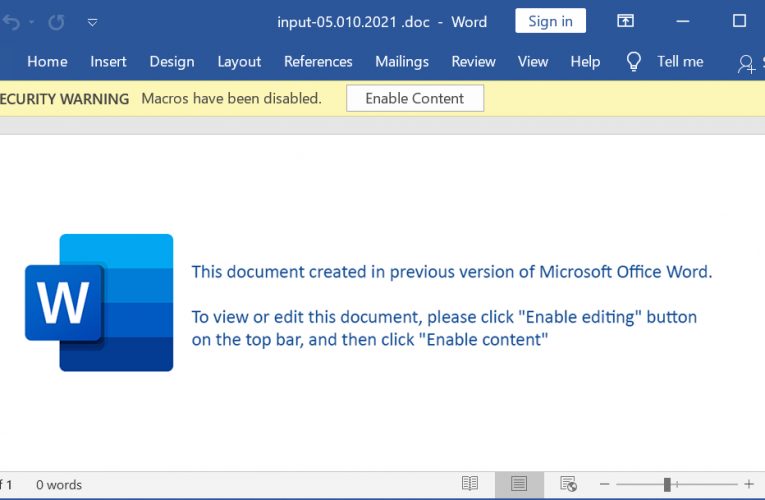Click the Tell me lightbulb icon
Screen dimensions: 765x500
pos(633,62)
